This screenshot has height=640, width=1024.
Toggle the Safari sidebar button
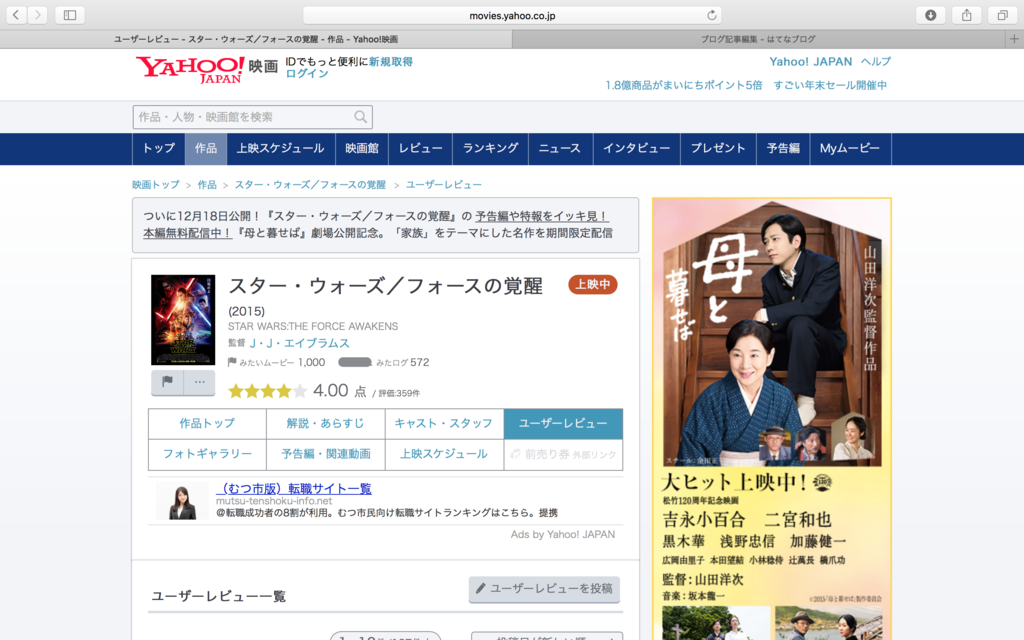(x=70, y=14)
